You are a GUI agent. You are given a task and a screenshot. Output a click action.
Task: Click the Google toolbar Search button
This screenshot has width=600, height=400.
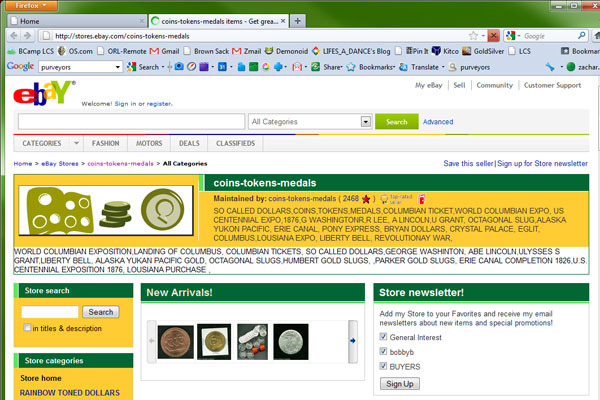[x=143, y=67]
